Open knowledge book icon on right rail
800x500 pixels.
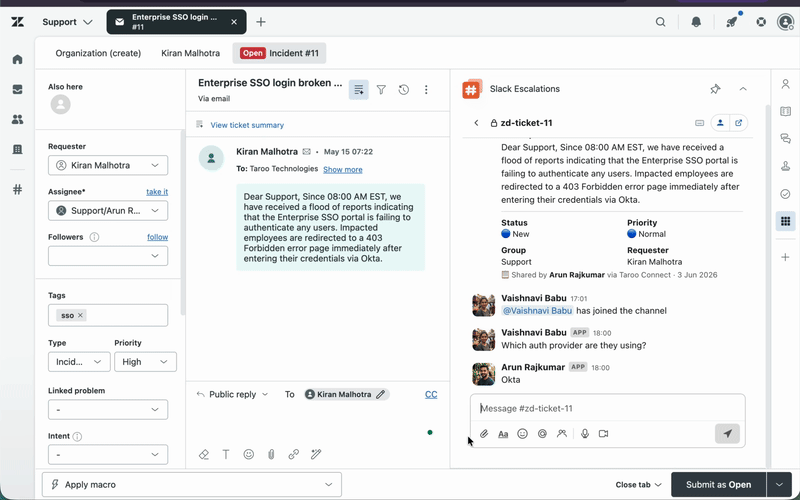[785, 111]
